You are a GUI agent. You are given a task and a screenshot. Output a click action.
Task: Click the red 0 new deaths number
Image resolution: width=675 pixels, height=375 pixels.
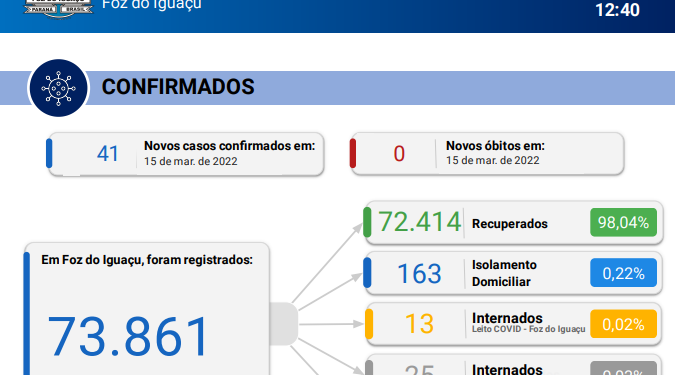click(x=399, y=154)
